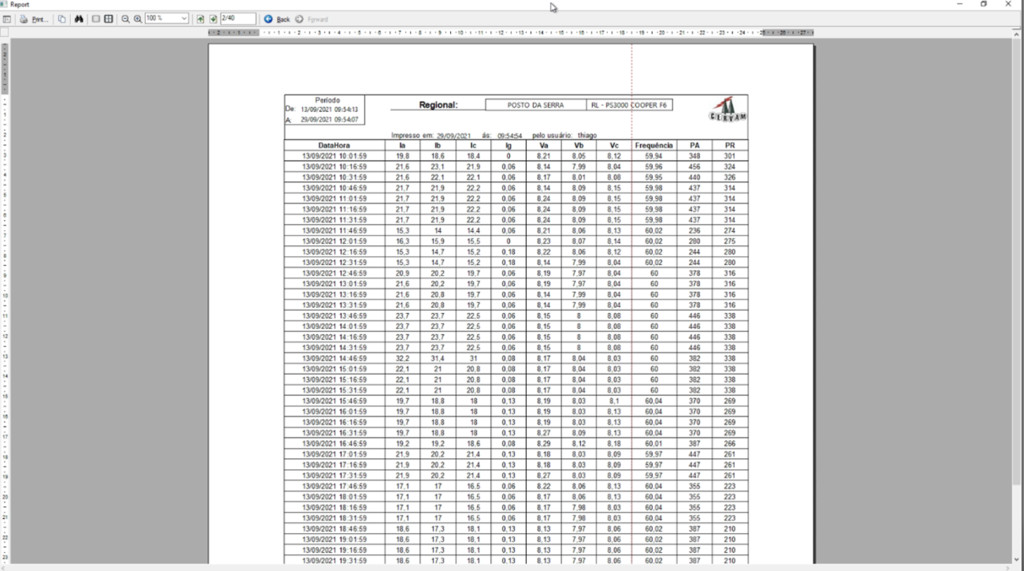Switch to single page view
Viewport: 1024px width, 571px height.
pos(96,19)
